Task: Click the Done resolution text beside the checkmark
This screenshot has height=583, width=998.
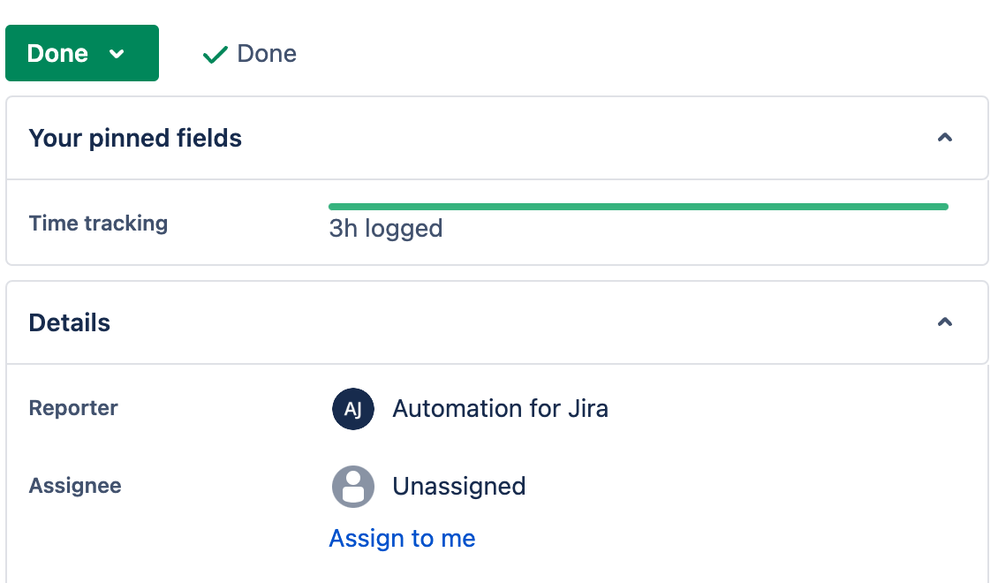Action: point(267,53)
